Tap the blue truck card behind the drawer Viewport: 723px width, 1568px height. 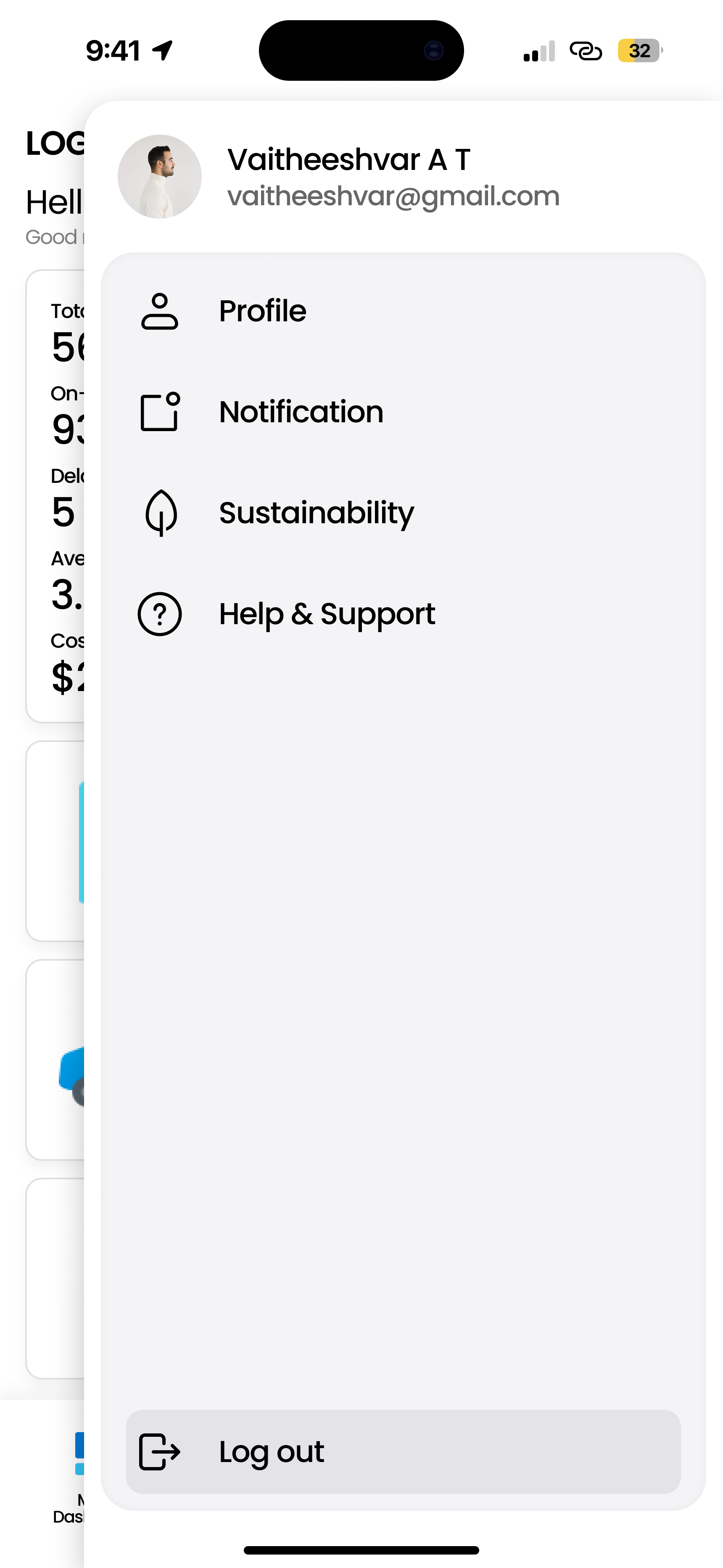[x=55, y=1060]
